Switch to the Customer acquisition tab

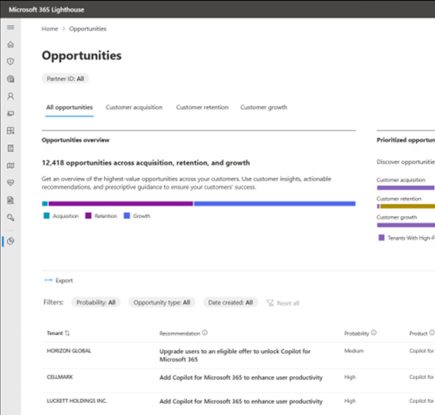pyautogui.click(x=134, y=107)
